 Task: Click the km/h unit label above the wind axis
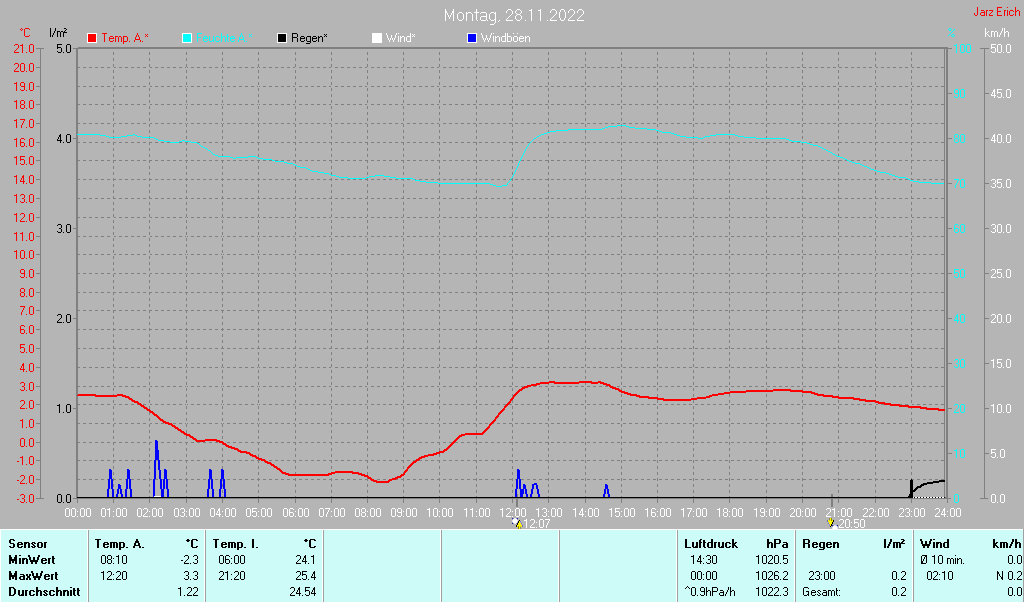[997, 33]
